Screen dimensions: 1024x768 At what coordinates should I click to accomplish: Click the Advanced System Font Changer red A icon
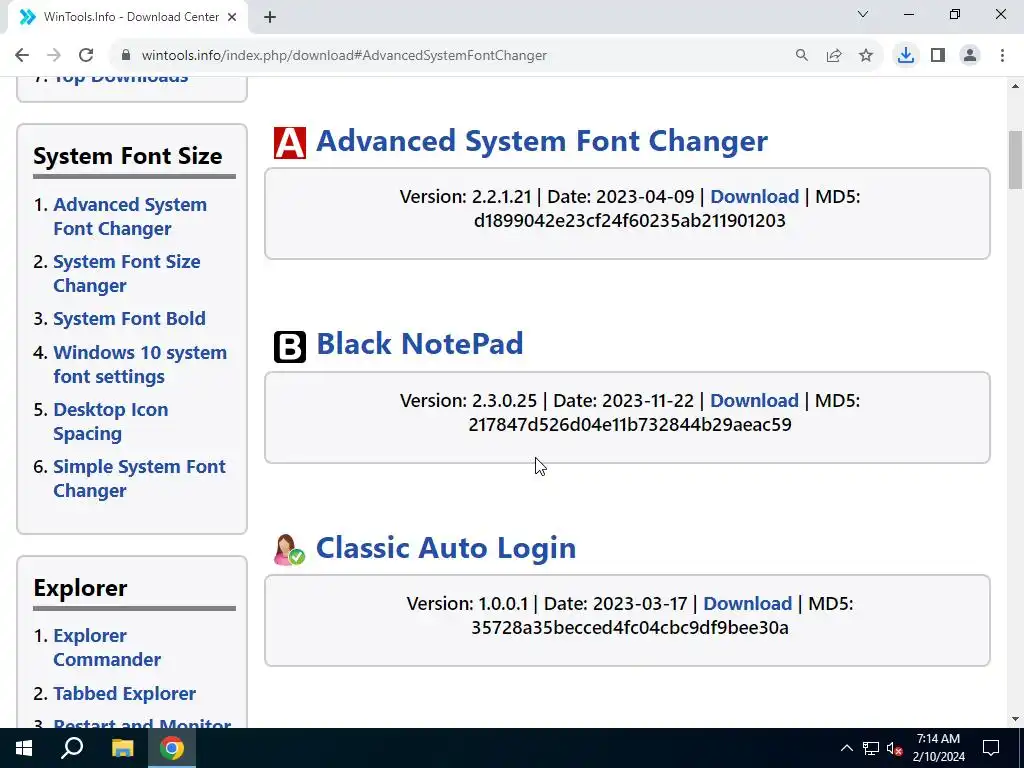(x=289, y=143)
